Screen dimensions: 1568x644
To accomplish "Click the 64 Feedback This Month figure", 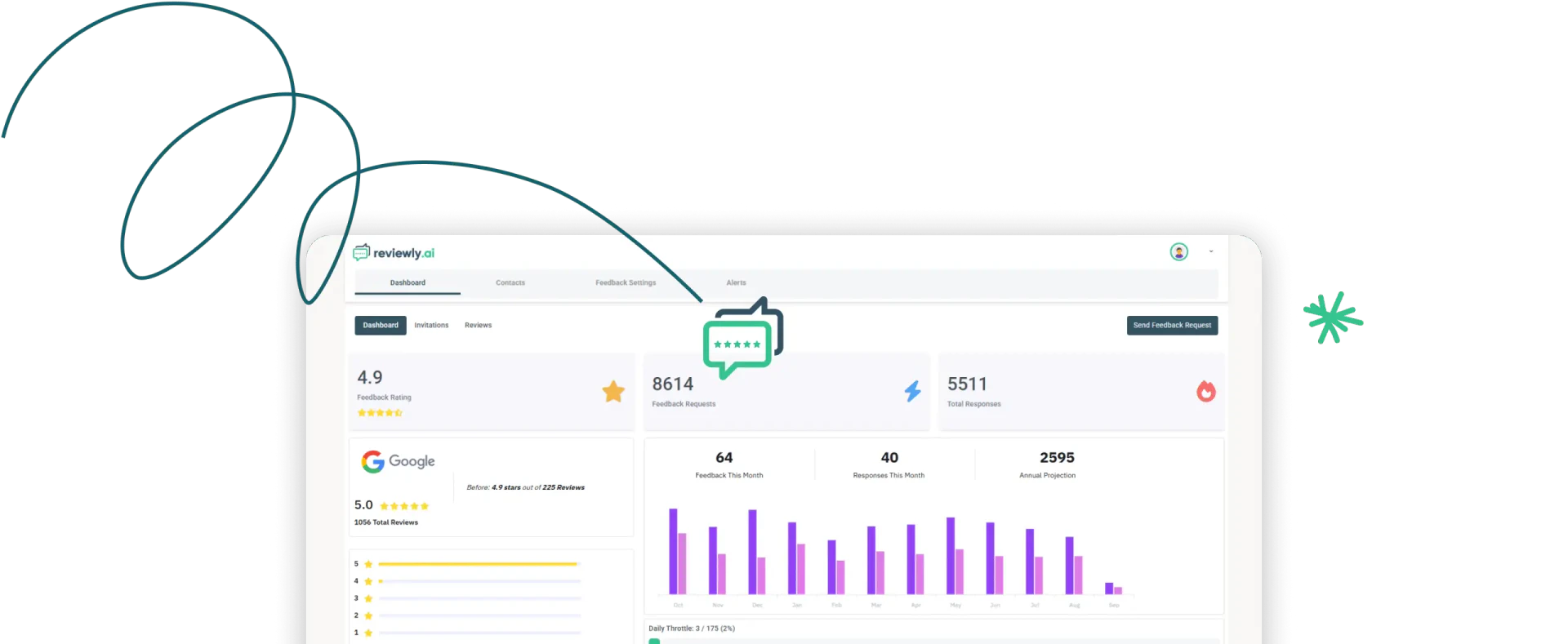I will pyautogui.click(x=724, y=458).
